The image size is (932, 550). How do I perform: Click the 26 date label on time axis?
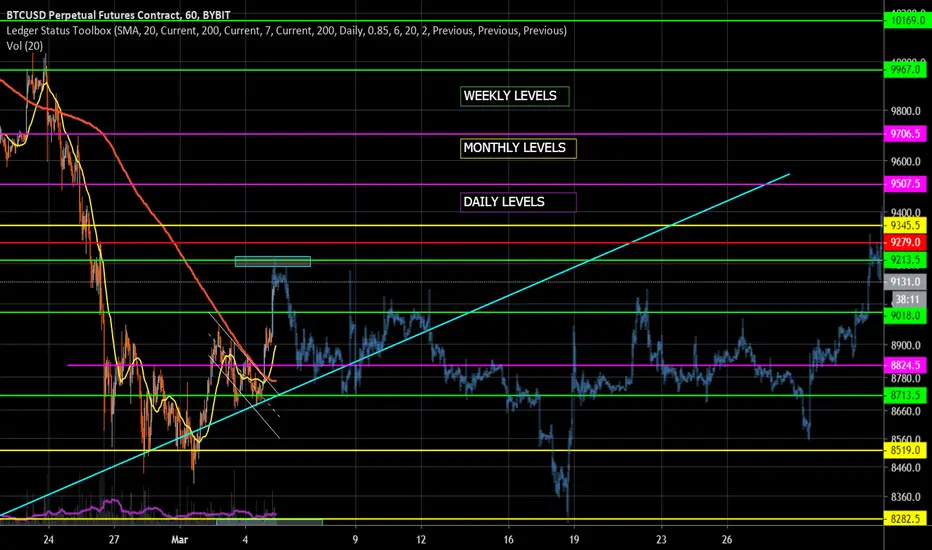point(727,540)
